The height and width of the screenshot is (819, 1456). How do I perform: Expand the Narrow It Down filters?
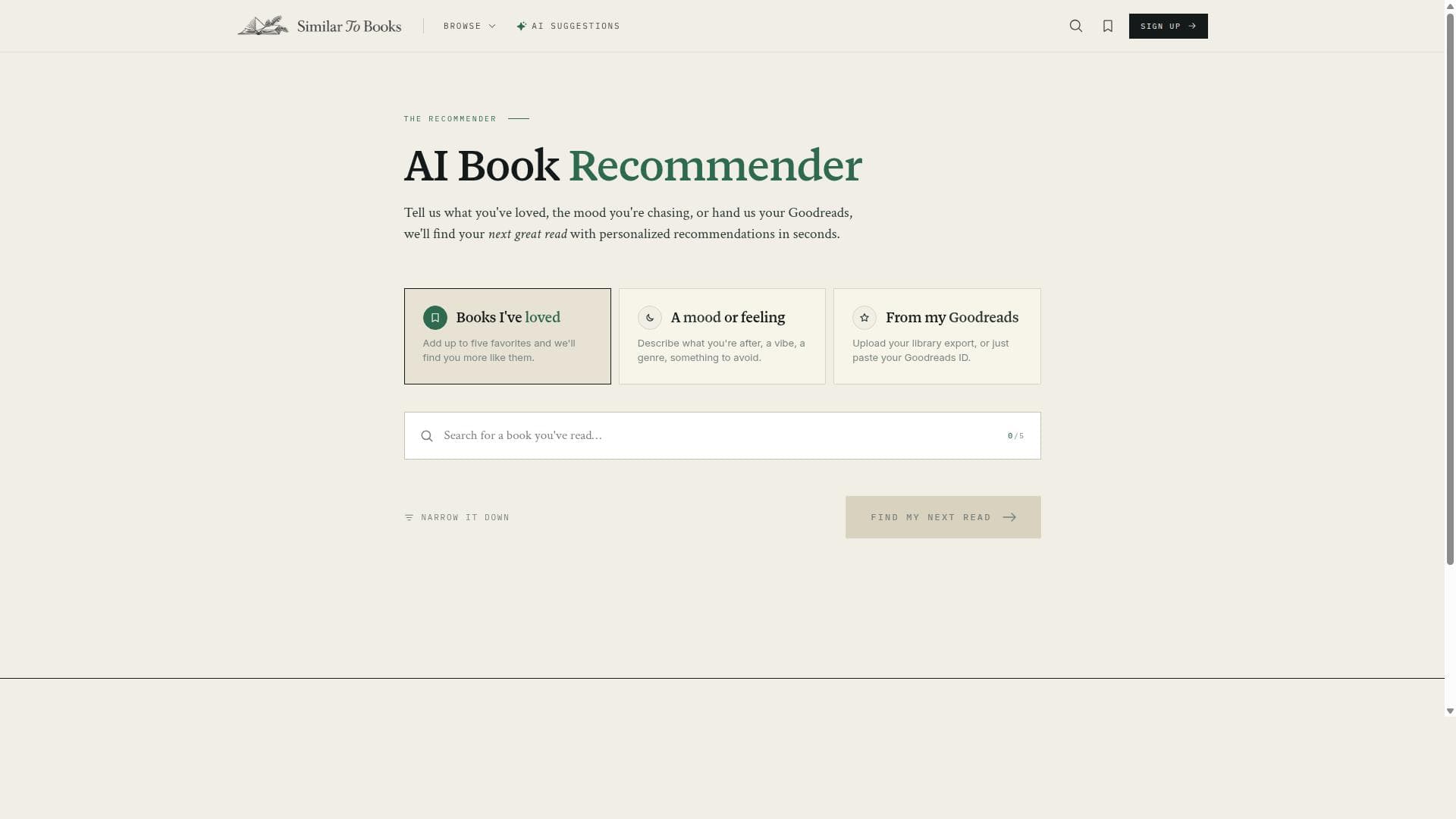point(457,517)
